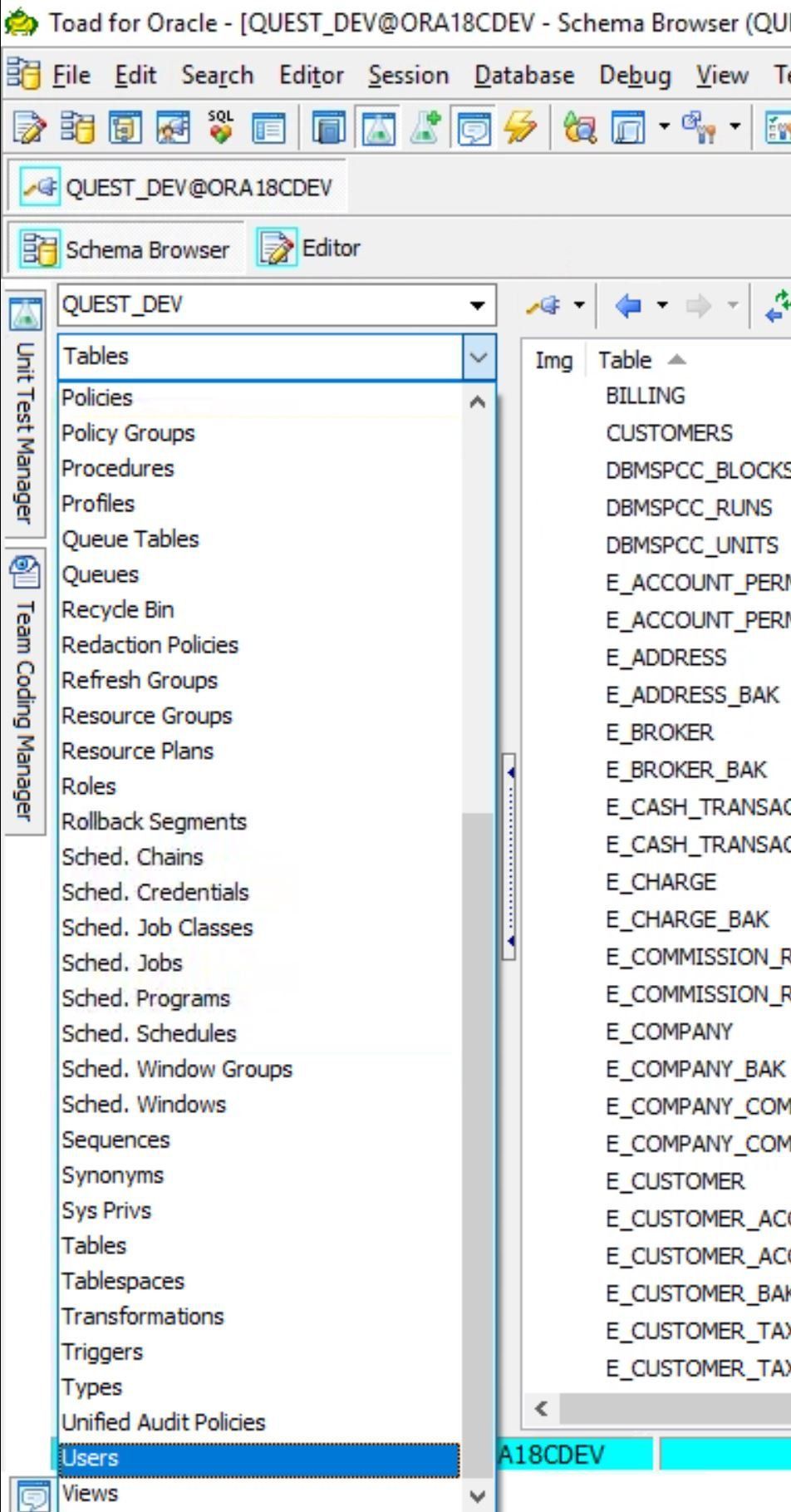Open the Database menu
Image resolution: width=791 pixels, height=1512 pixels.
click(x=524, y=76)
